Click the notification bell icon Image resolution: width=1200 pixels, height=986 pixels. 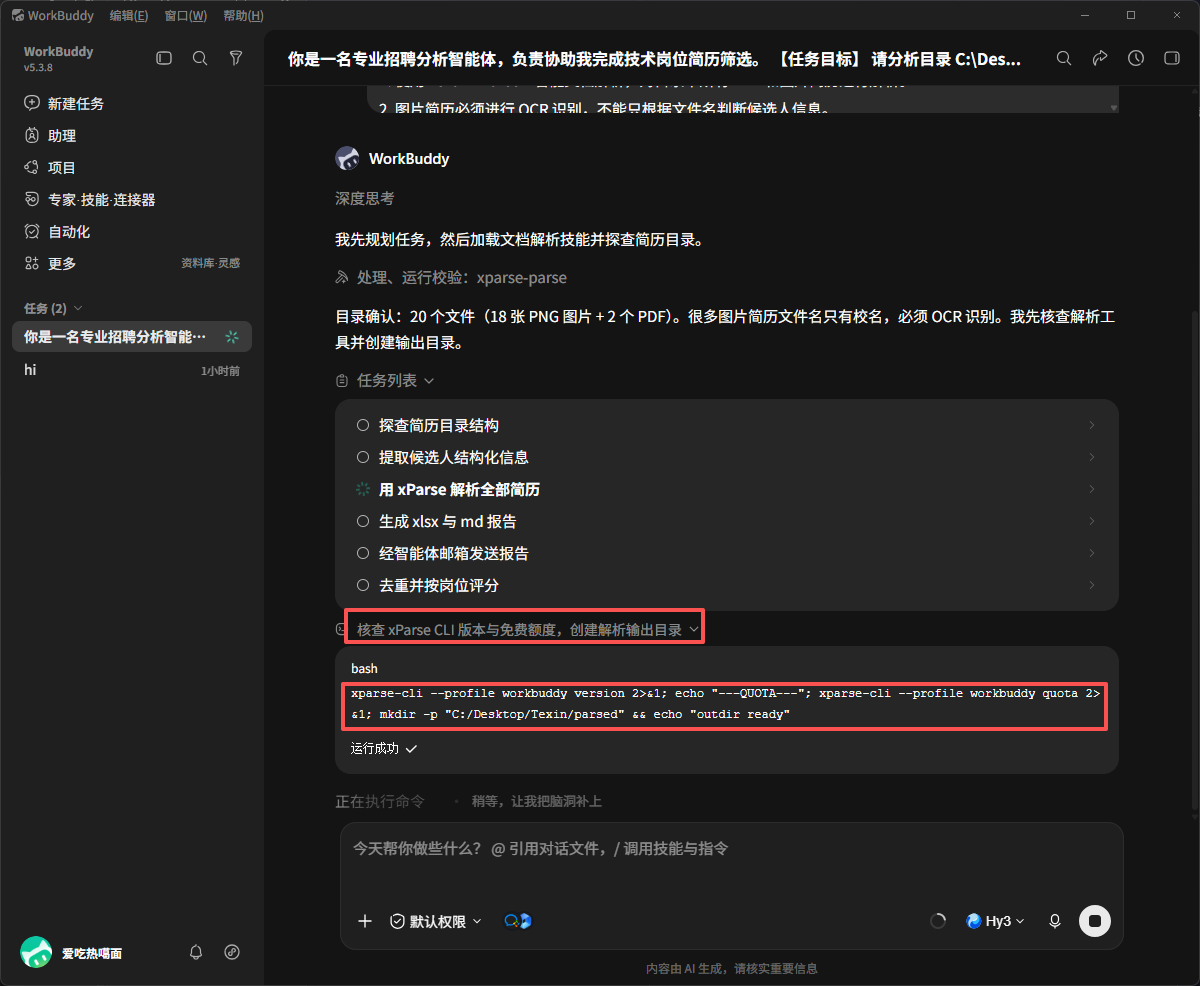[196, 952]
